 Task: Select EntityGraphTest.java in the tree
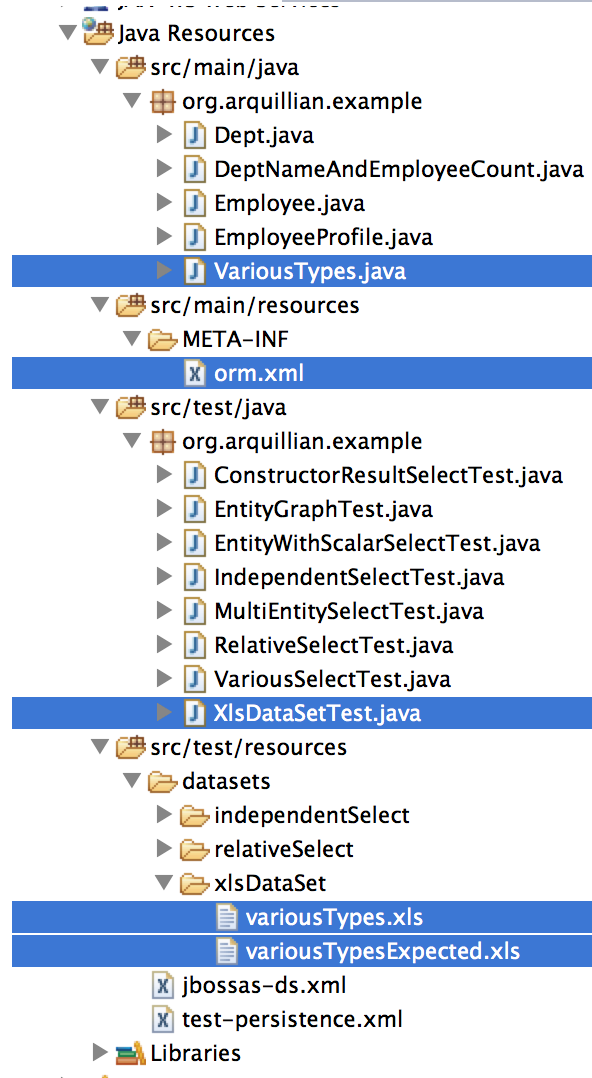point(323,509)
